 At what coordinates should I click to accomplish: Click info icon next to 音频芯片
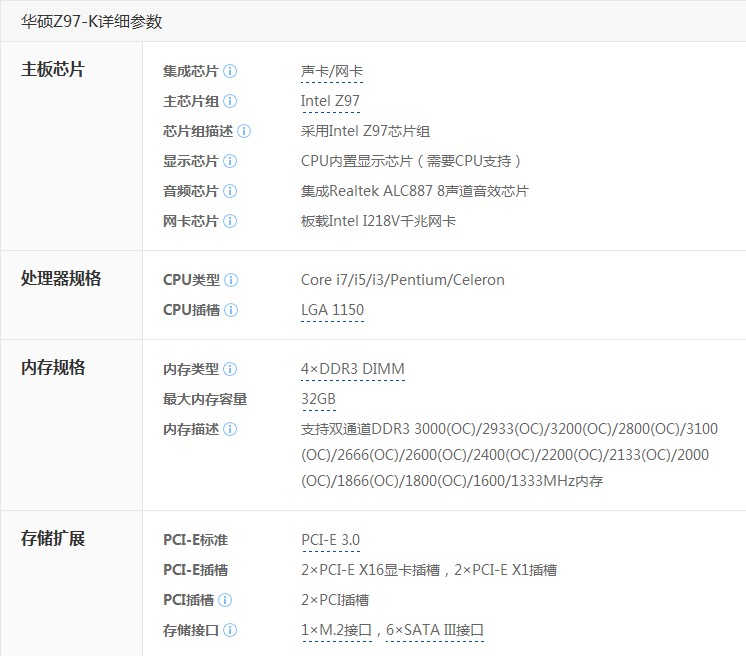coord(230,191)
